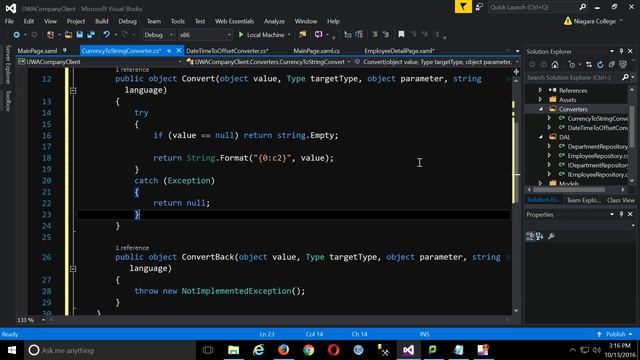
Task: Open the Debug menu
Action: click(127, 21)
